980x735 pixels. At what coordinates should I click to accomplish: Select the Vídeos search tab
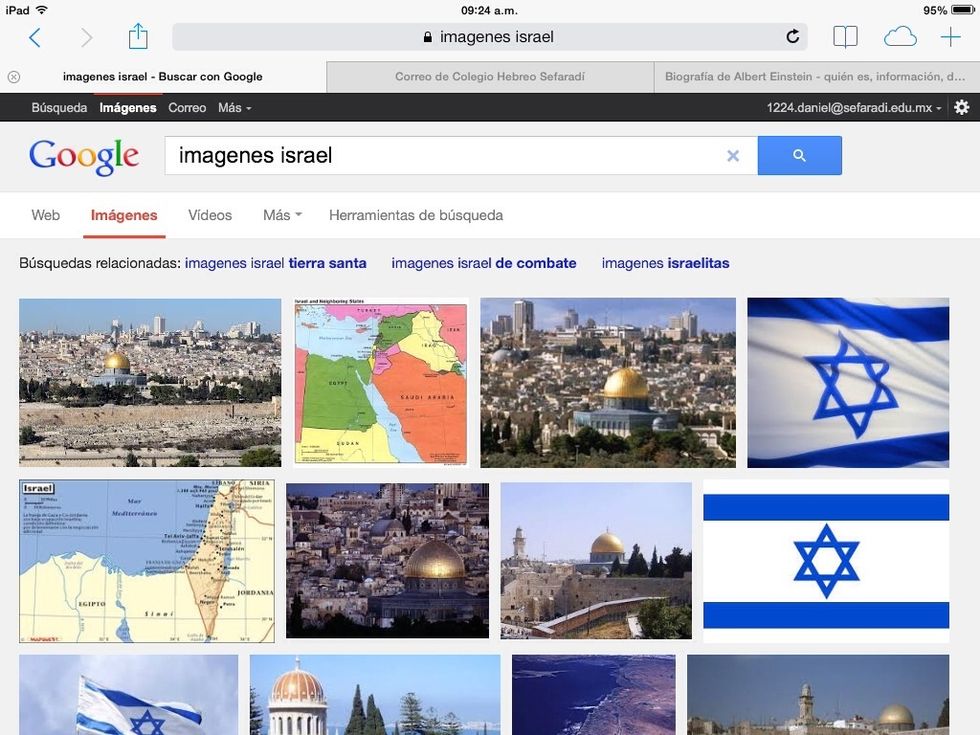click(210, 215)
